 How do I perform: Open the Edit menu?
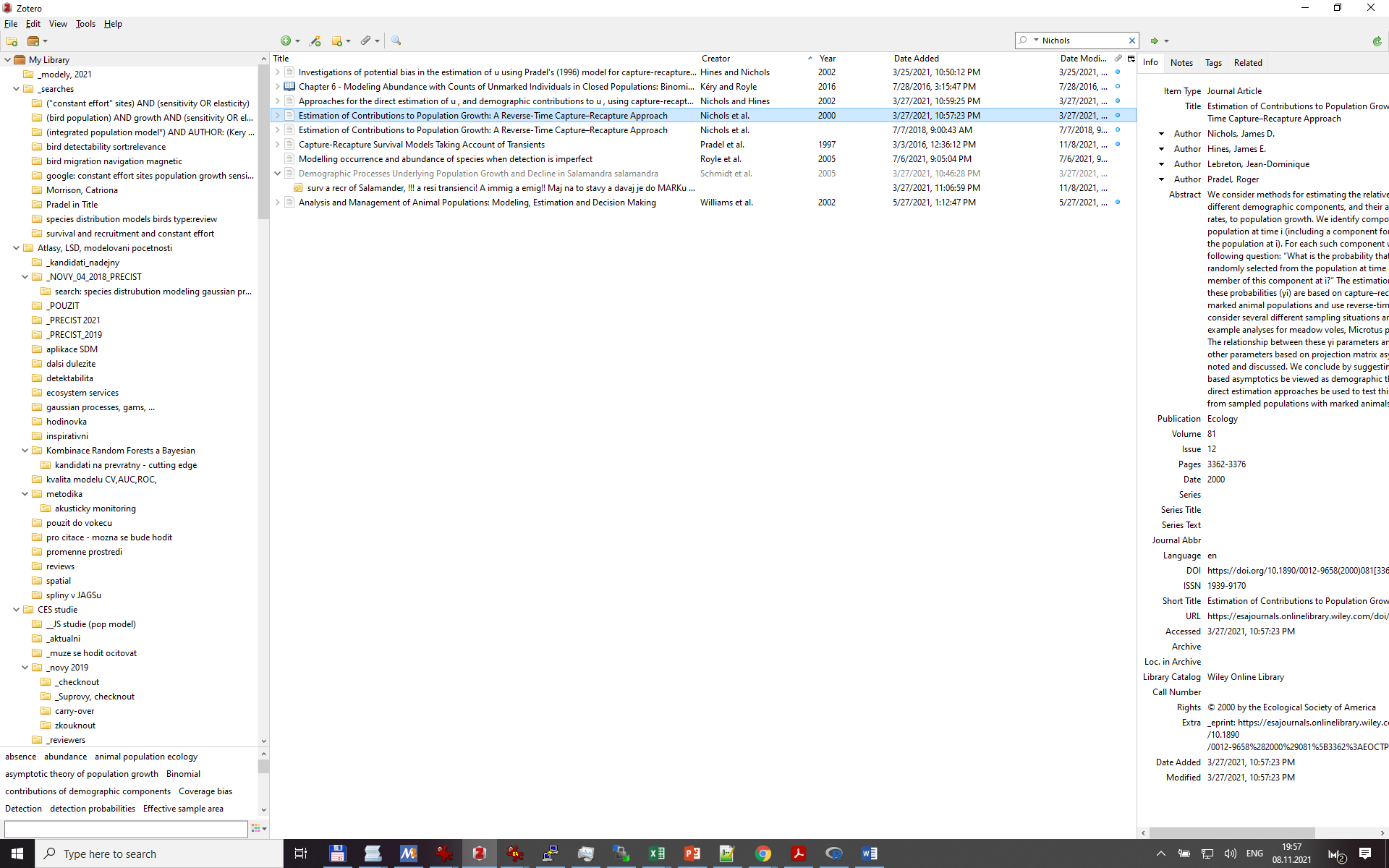pyautogui.click(x=33, y=24)
